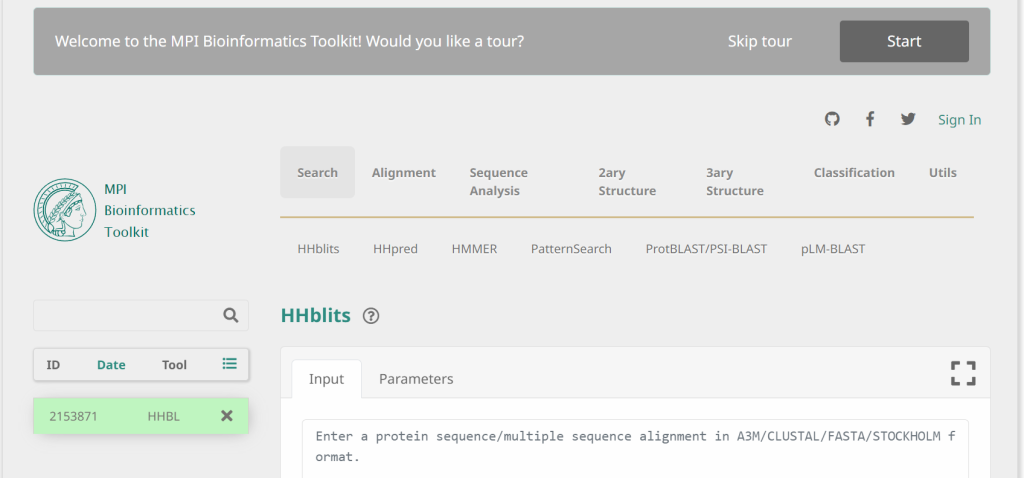Remove job 2153871 with the X icon

(227, 416)
